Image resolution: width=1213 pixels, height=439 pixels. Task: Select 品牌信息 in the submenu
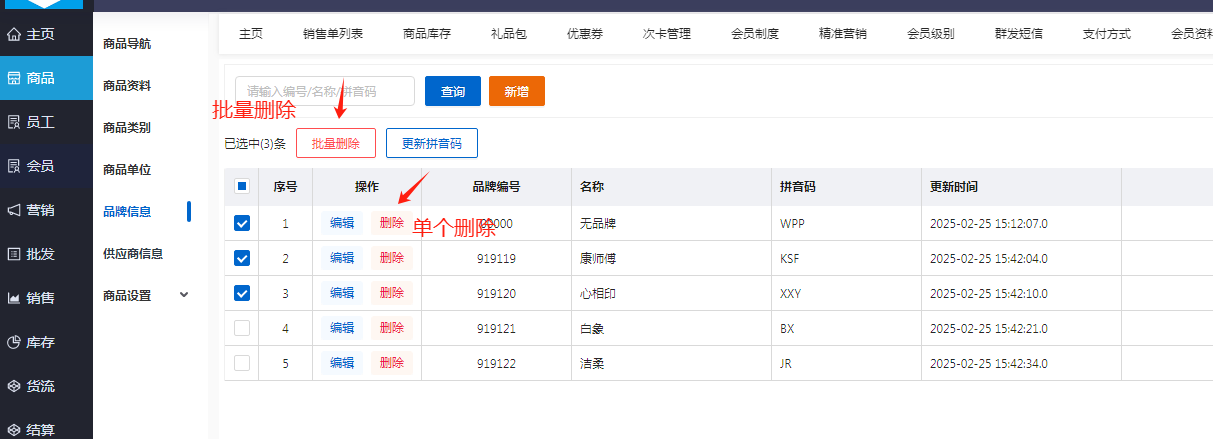(127, 212)
